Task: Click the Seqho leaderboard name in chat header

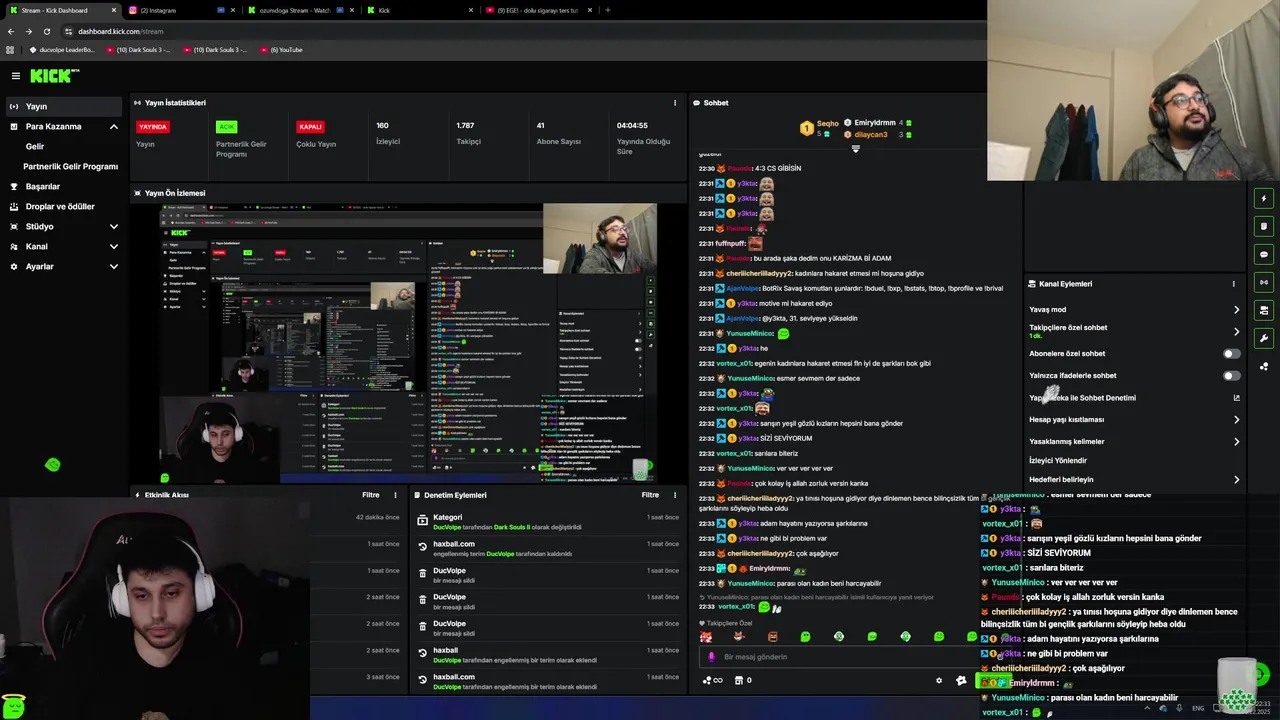Action: pyautogui.click(x=827, y=124)
